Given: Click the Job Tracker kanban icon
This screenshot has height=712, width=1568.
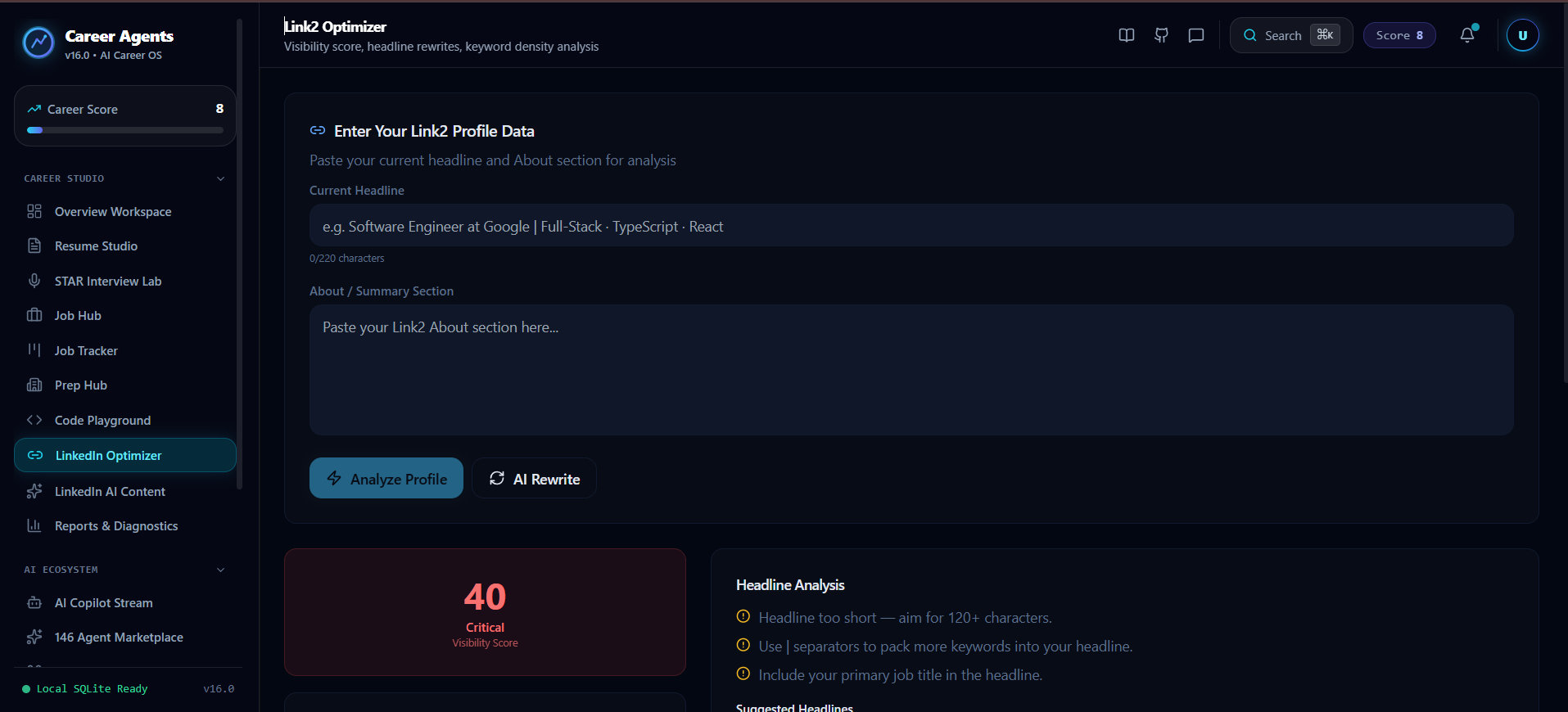Looking at the screenshot, I should tap(34, 350).
